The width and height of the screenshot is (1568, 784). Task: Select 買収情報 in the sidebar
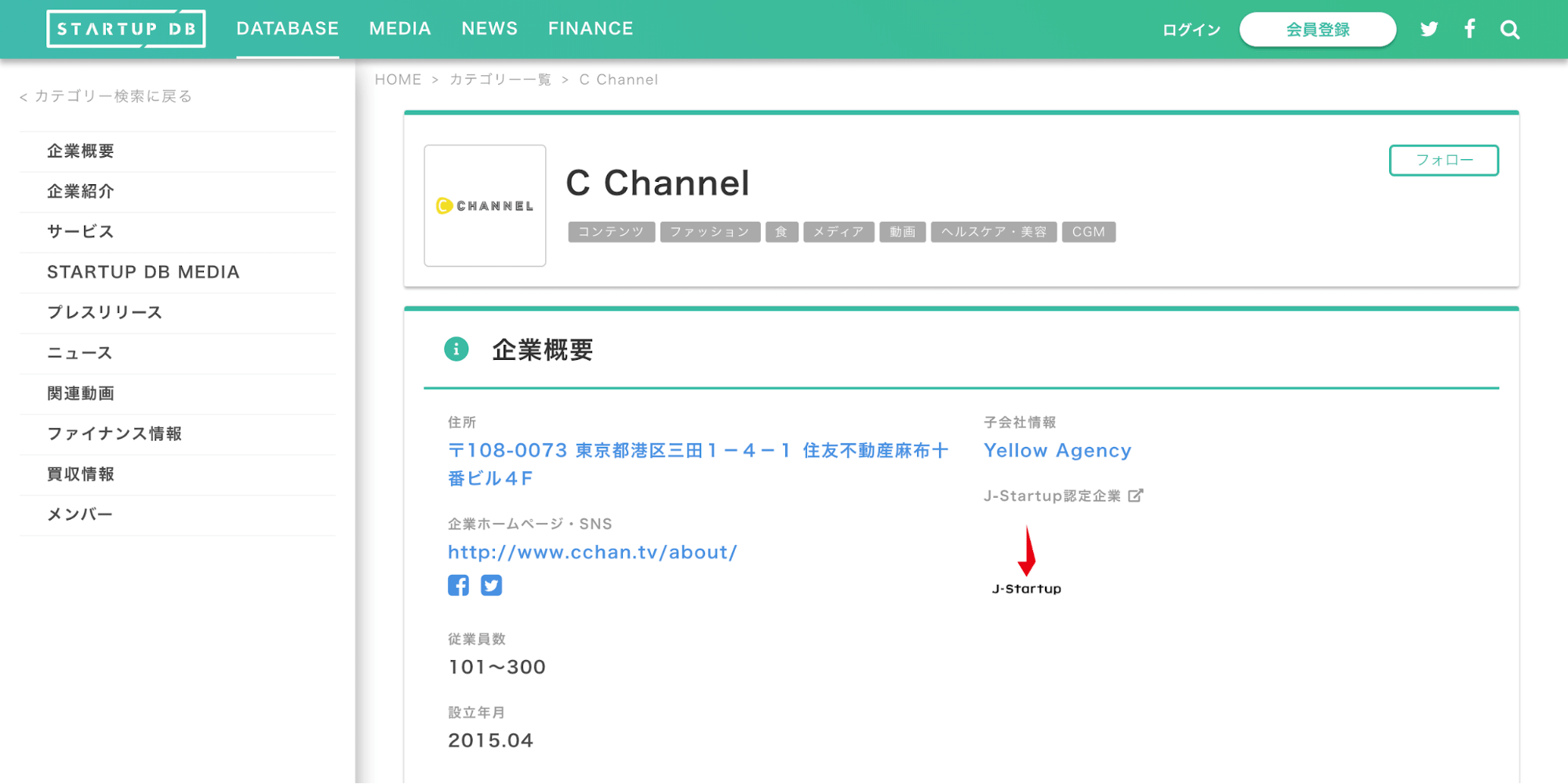177,474
